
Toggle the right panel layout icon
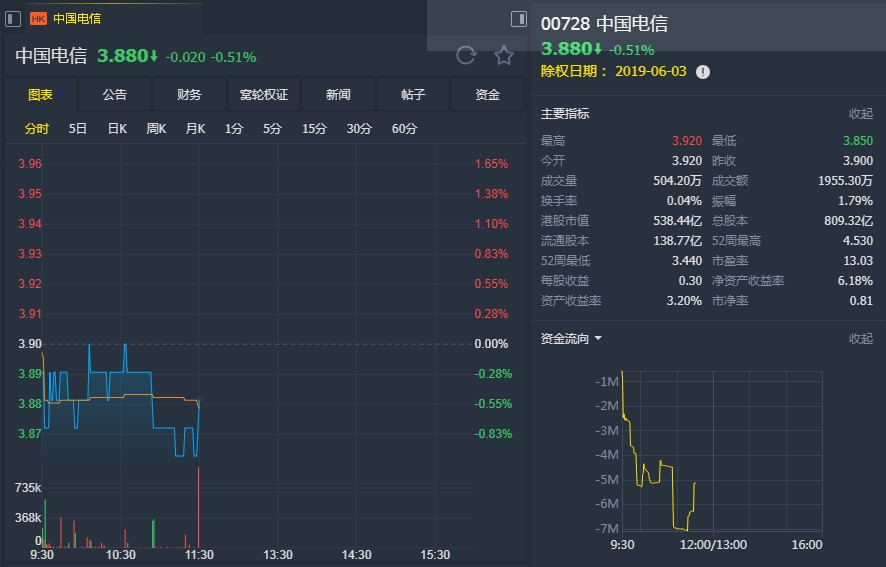518,19
